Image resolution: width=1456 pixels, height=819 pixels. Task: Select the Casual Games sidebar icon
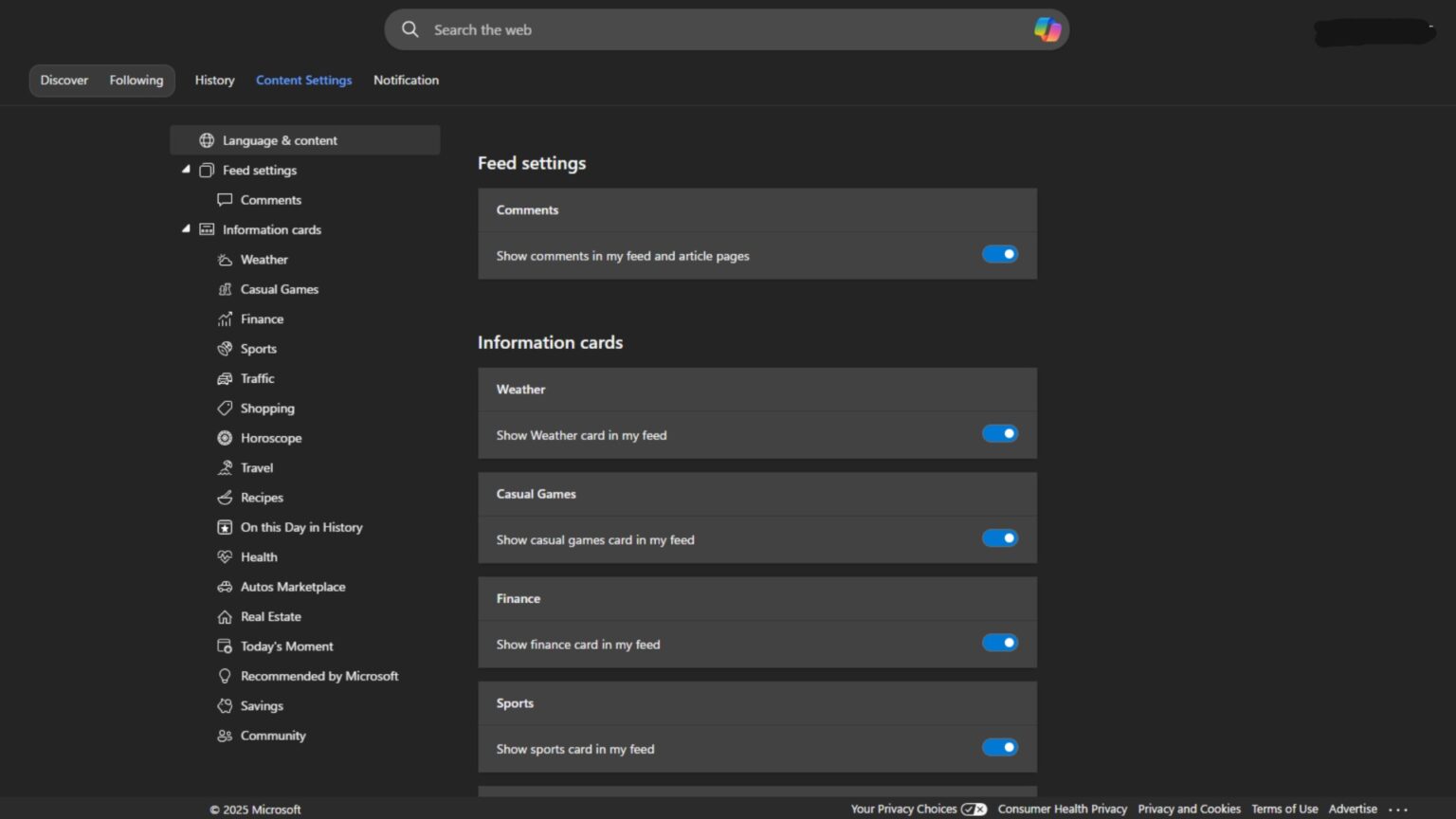pos(225,289)
